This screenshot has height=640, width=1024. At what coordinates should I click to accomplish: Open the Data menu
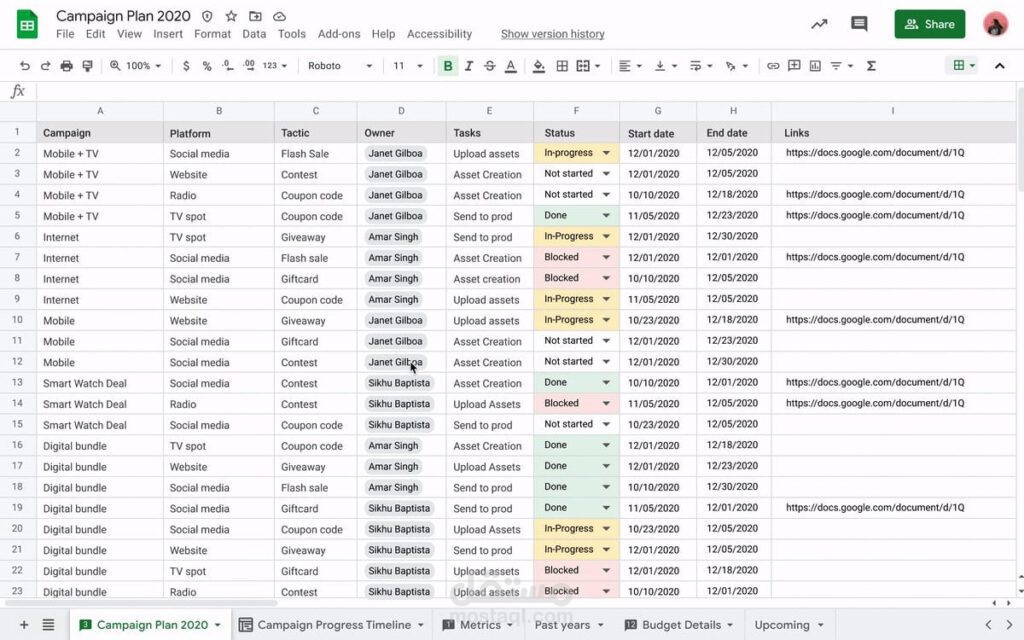[254, 34]
